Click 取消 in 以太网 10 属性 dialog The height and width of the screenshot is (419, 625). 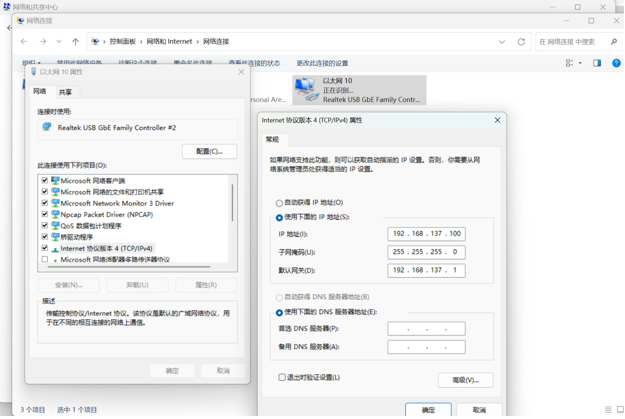click(x=223, y=371)
